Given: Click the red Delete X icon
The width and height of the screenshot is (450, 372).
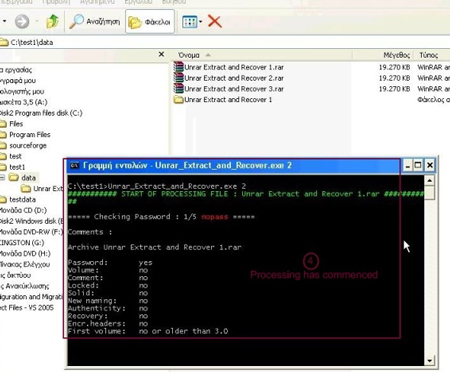Looking at the screenshot, I should [x=215, y=22].
